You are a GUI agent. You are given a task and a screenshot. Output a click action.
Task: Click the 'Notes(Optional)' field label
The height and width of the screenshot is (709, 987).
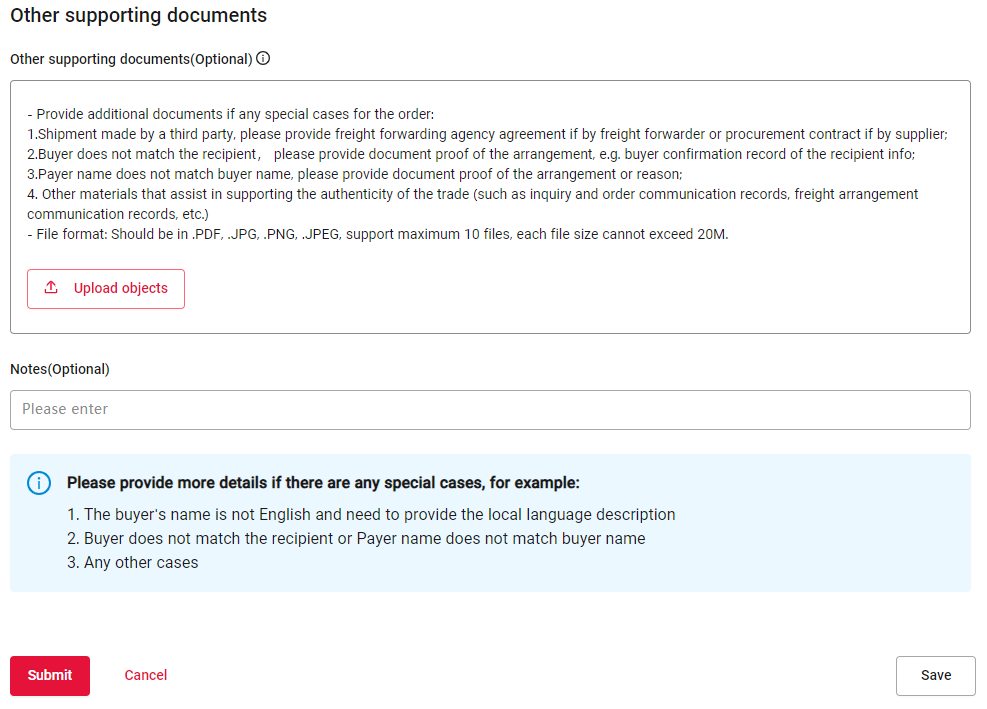coord(60,369)
